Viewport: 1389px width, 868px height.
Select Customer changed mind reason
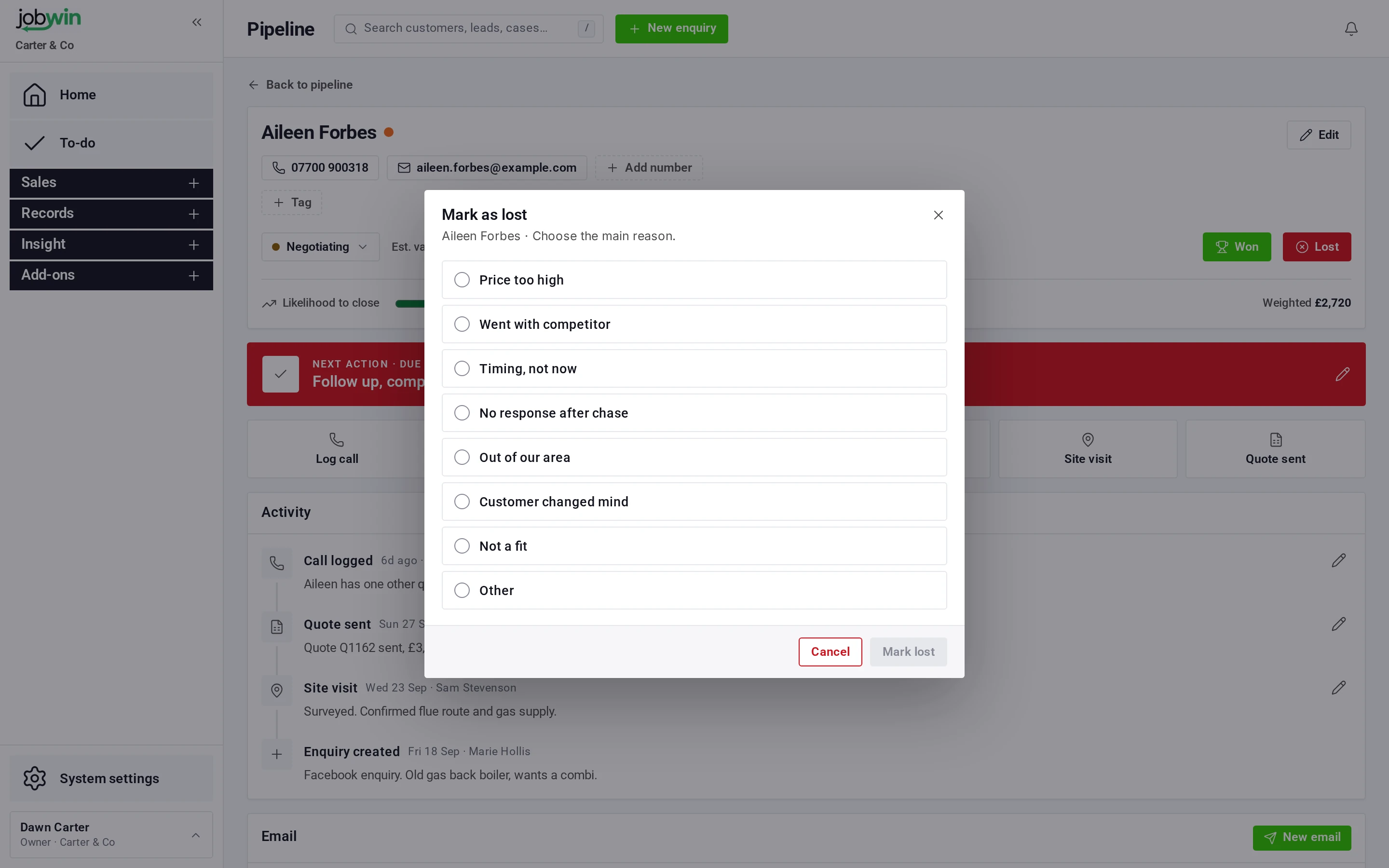694,502
